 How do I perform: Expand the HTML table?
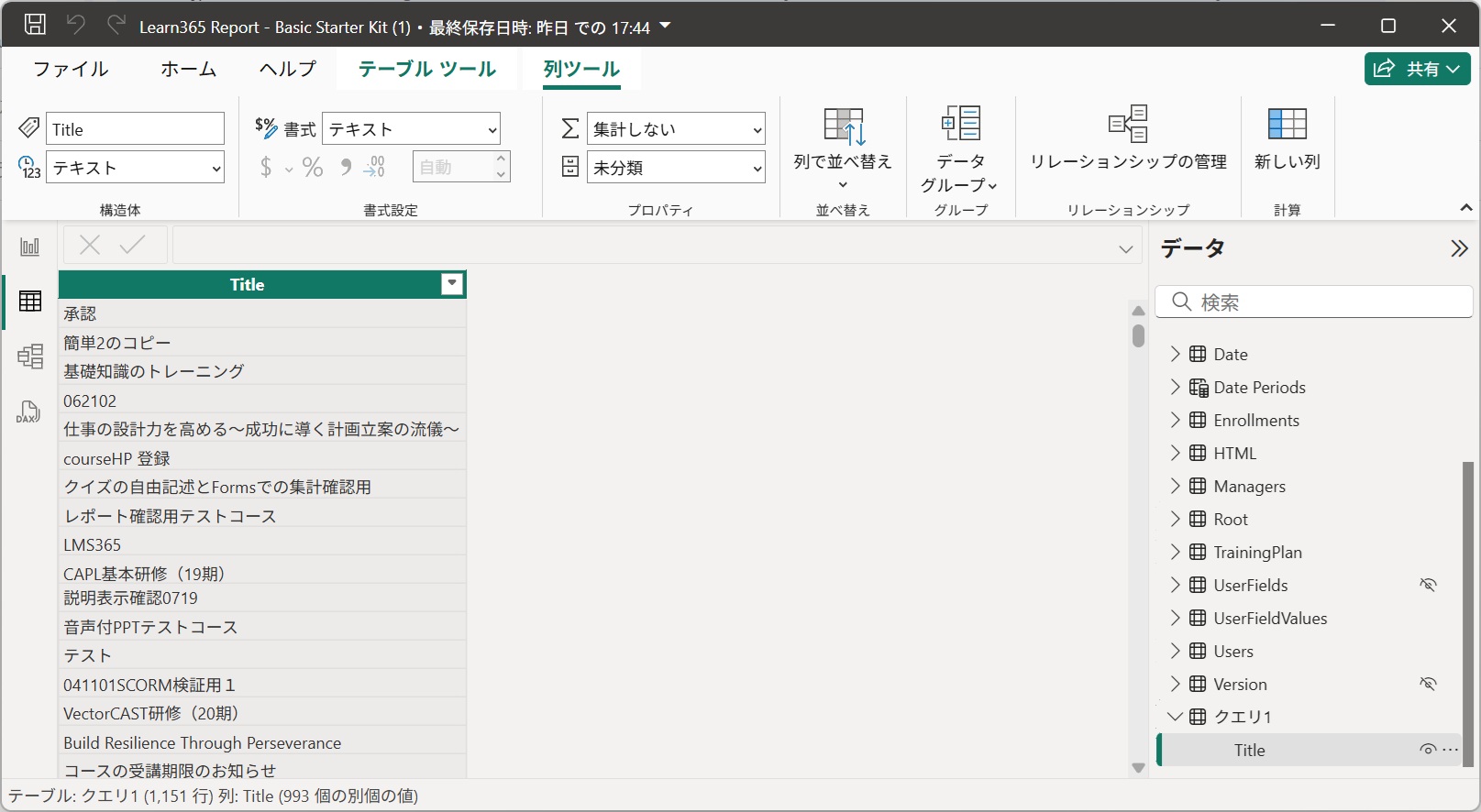pyautogui.click(x=1175, y=453)
